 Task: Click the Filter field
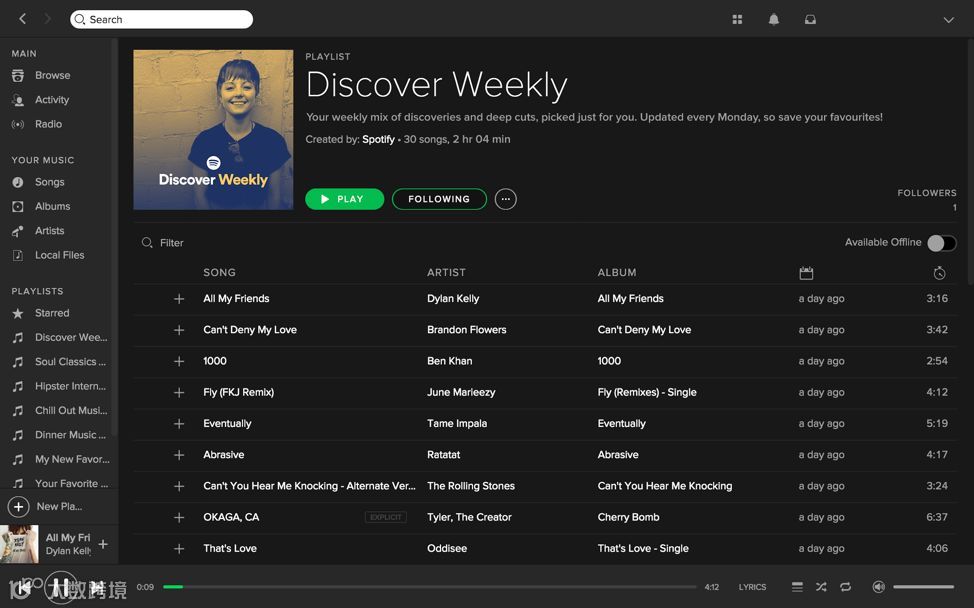pos(171,243)
